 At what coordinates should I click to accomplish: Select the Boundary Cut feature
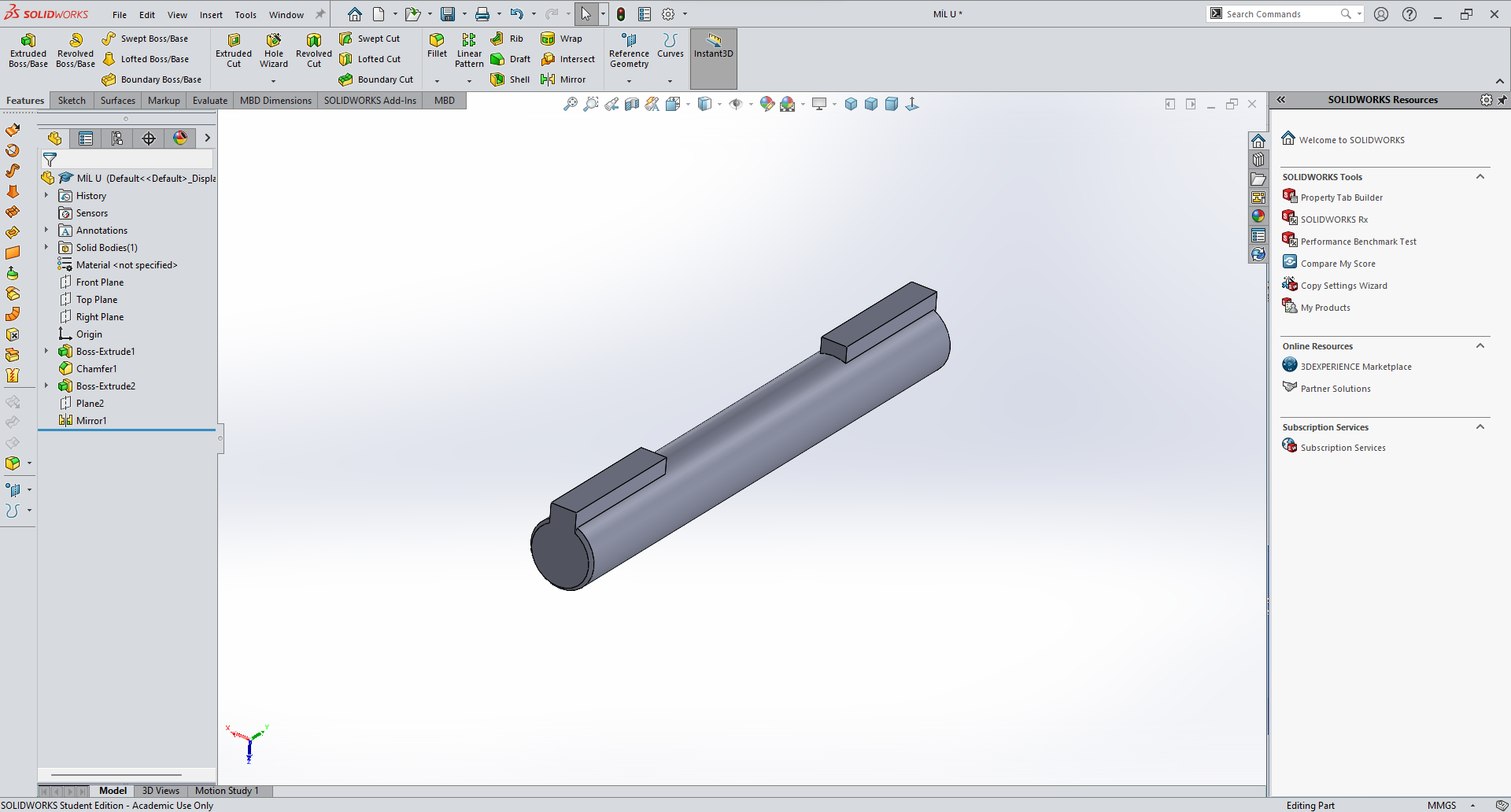(376, 79)
